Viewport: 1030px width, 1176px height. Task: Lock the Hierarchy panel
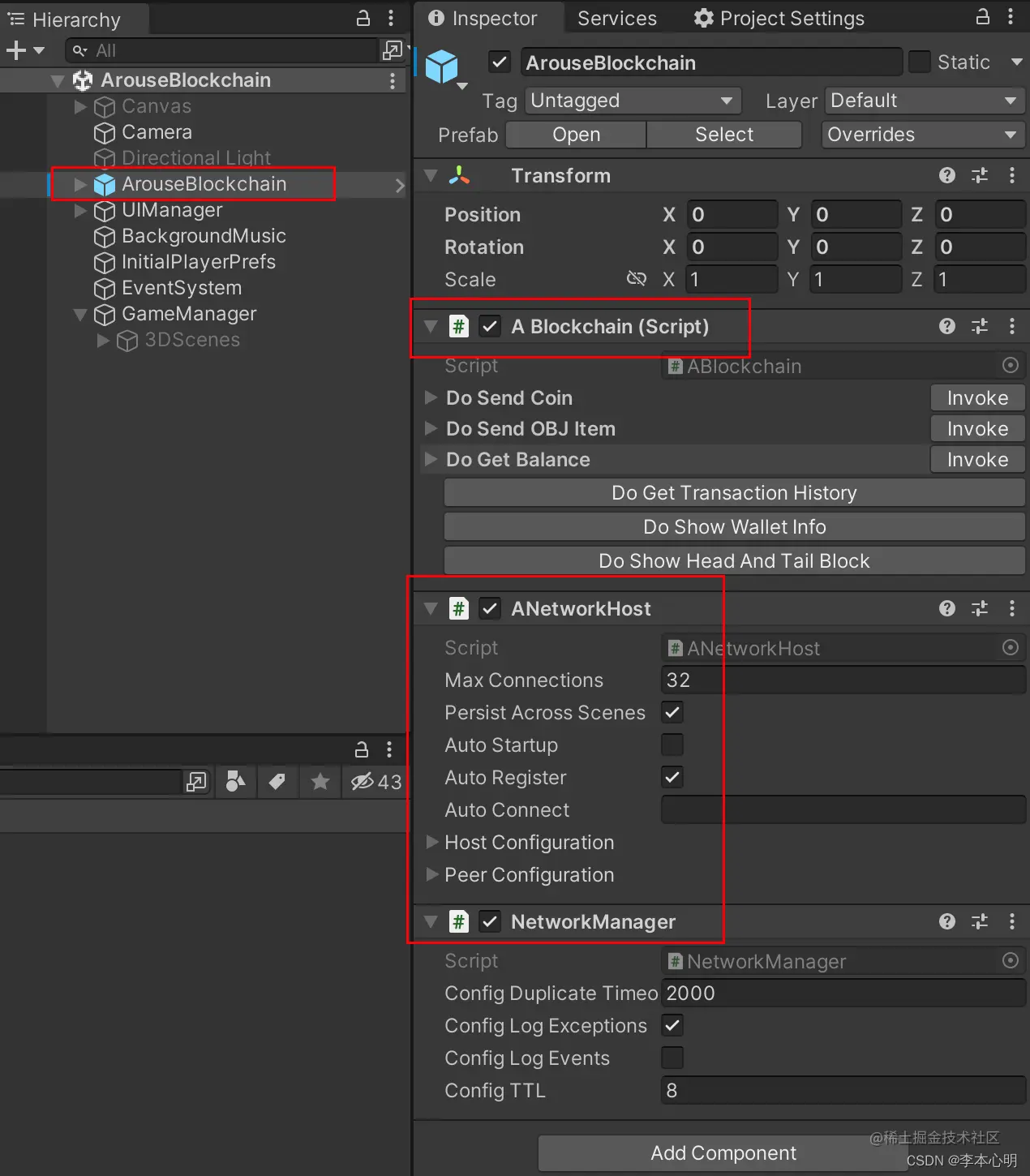pyautogui.click(x=363, y=18)
